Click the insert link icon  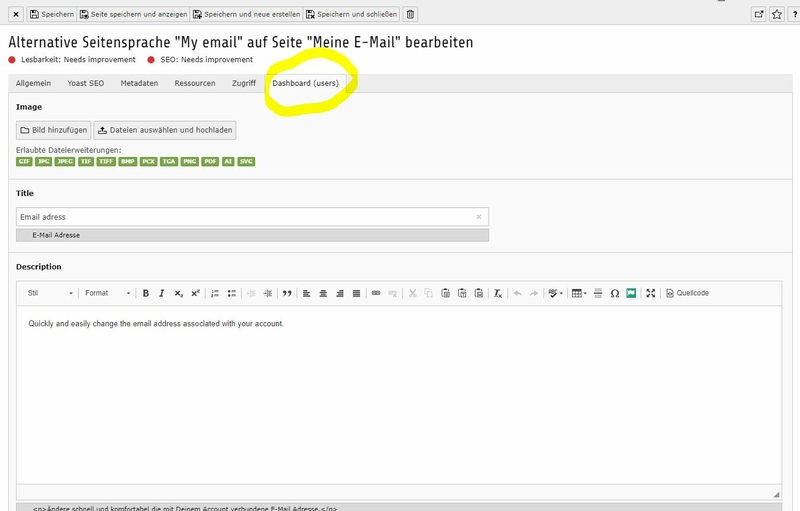pyautogui.click(x=376, y=293)
